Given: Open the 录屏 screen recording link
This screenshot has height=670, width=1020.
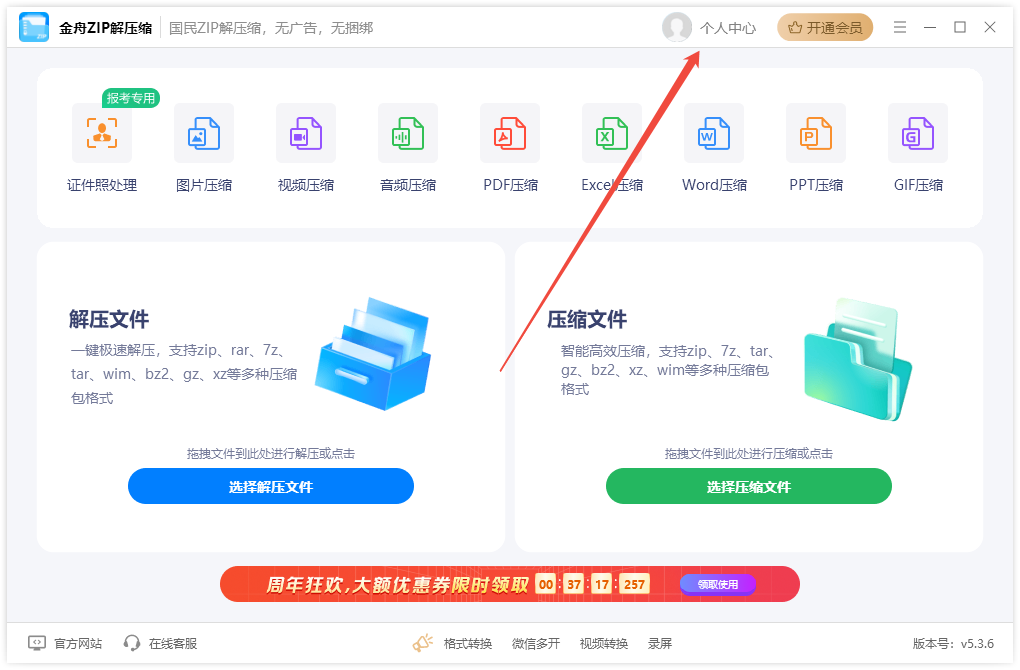Looking at the screenshot, I should [x=660, y=643].
